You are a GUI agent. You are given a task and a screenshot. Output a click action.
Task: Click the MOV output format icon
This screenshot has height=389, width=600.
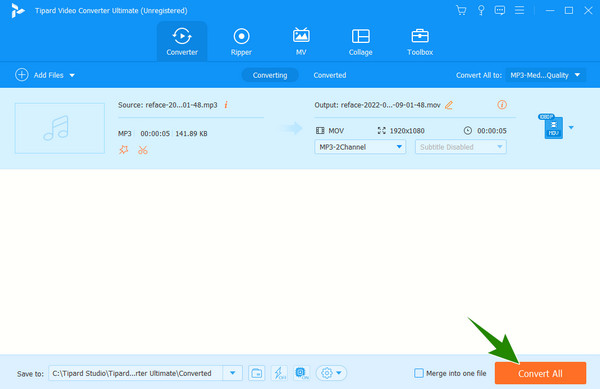(x=551, y=127)
